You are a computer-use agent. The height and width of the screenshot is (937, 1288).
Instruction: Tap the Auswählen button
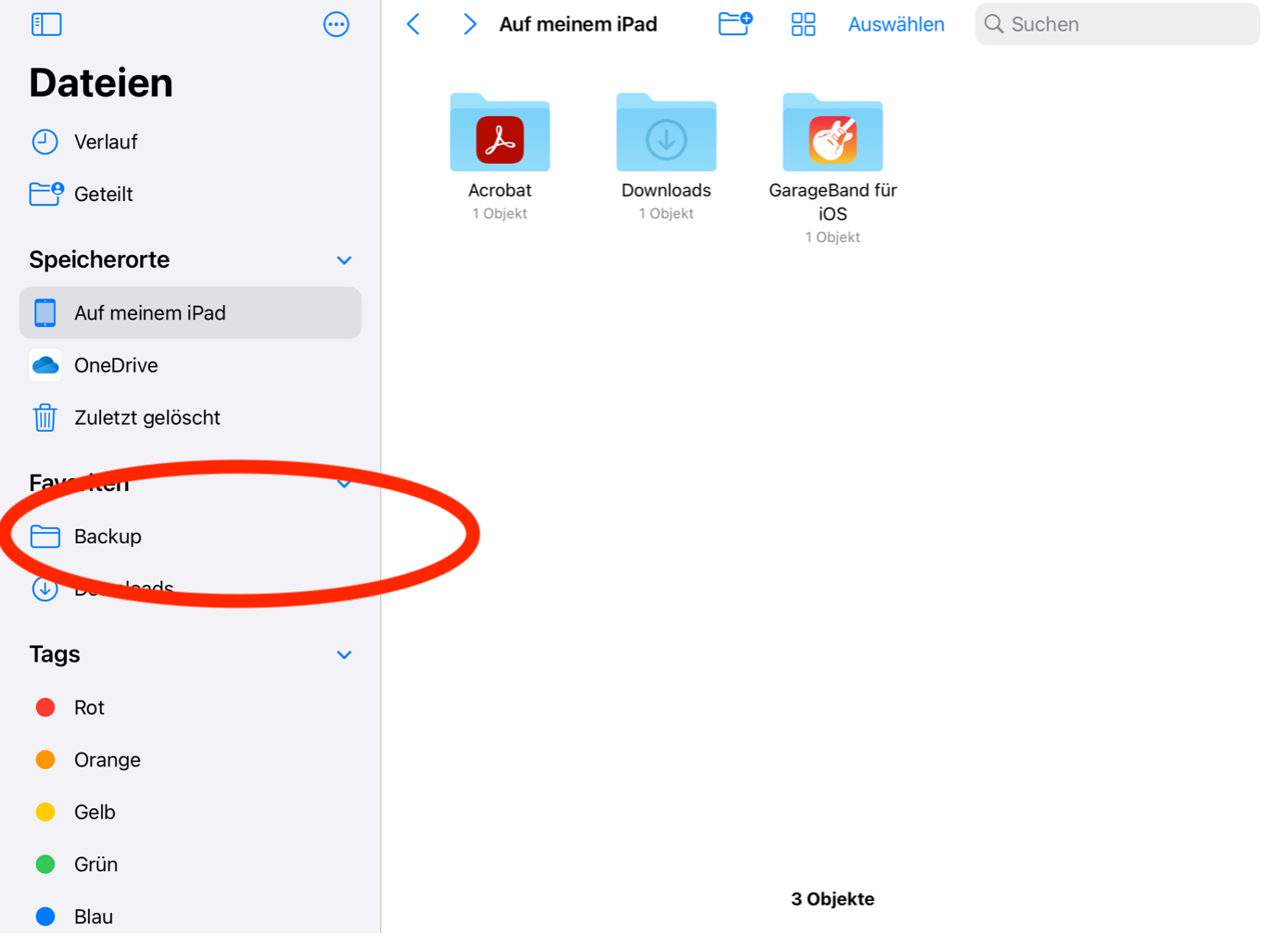(x=896, y=24)
